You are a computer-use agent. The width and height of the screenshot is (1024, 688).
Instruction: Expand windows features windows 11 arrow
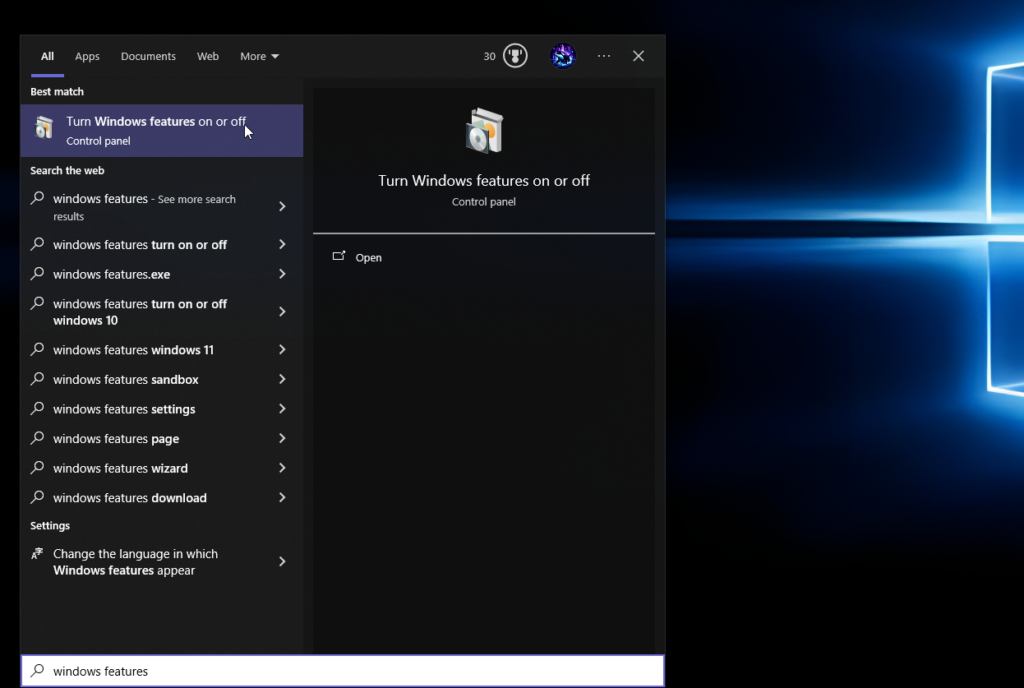(282, 350)
